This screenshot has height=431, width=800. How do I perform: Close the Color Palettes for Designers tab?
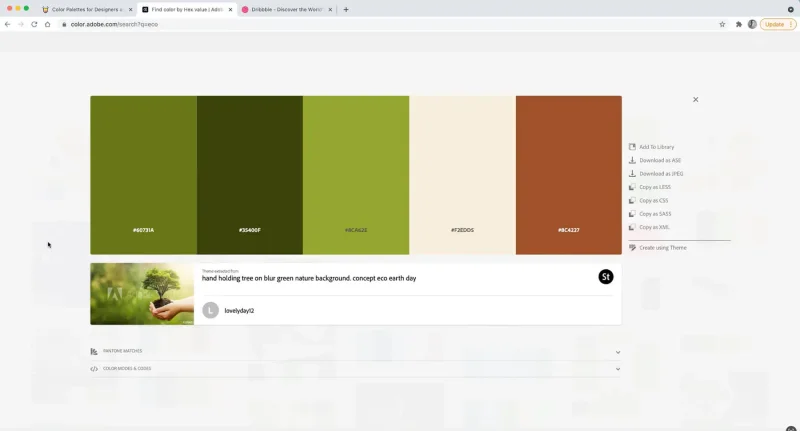pos(131,9)
